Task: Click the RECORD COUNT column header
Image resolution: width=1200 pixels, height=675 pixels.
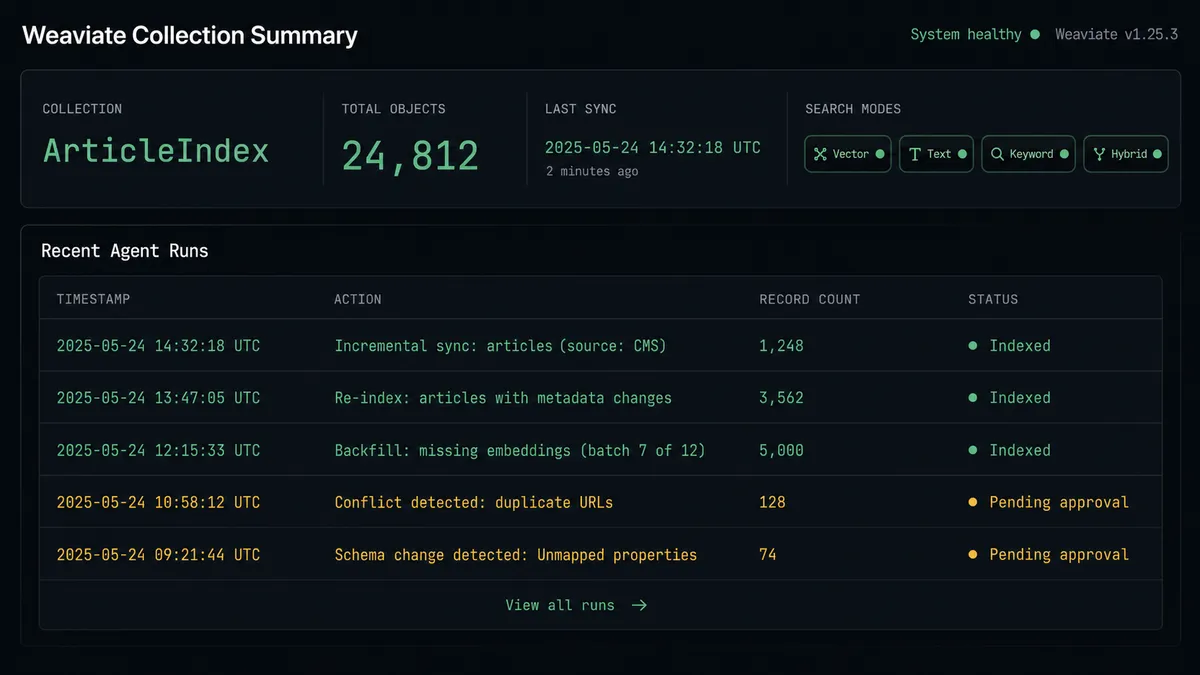Action: (809, 299)
